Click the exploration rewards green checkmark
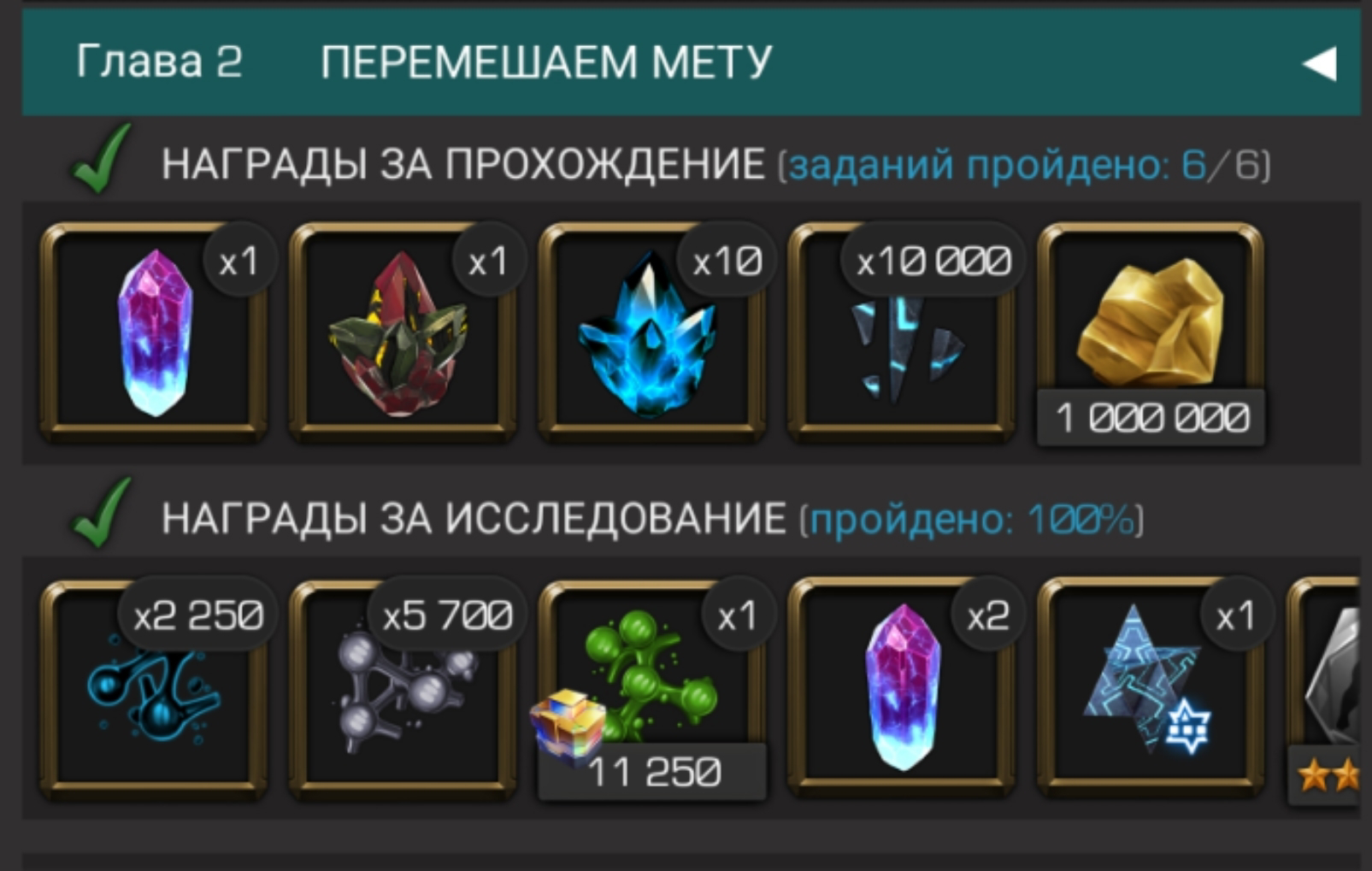1372x871 pixels. (x=102, y=513)
